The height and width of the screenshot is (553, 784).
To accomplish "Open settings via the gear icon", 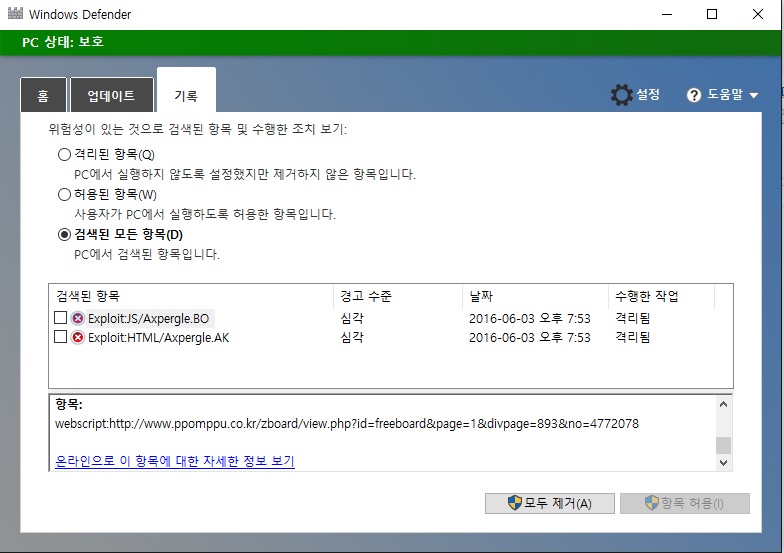I will [622, 95].
